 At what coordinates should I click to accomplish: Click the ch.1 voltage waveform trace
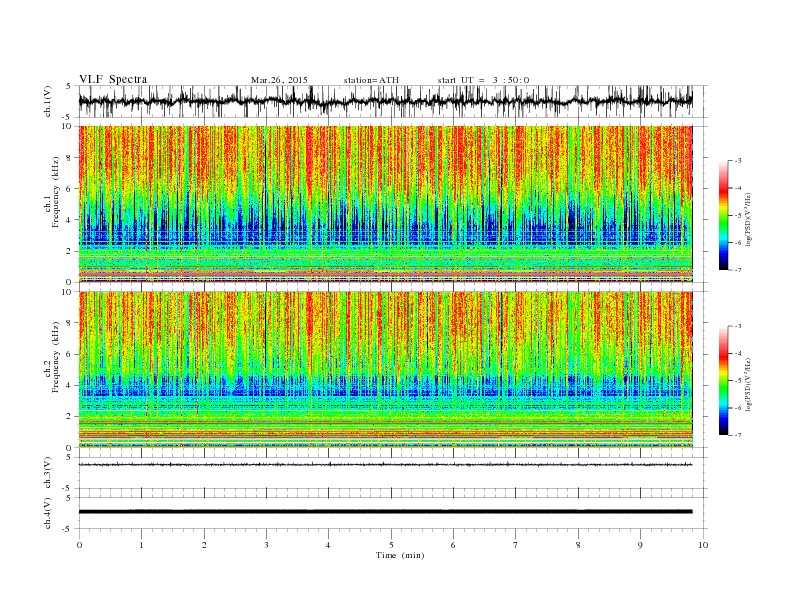tap(385, 101)
